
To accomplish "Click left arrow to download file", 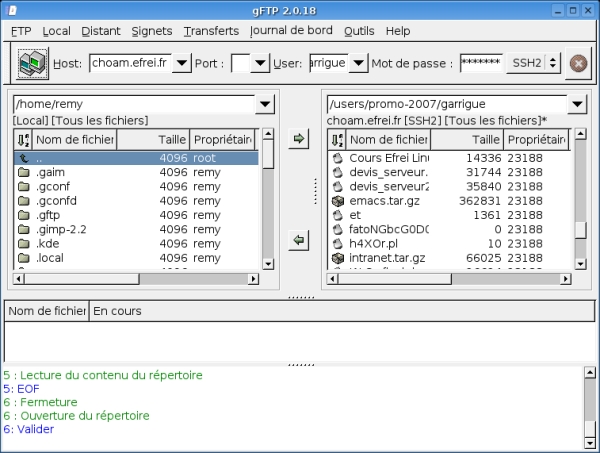I will pyautogui.click(x=298, y=240).
